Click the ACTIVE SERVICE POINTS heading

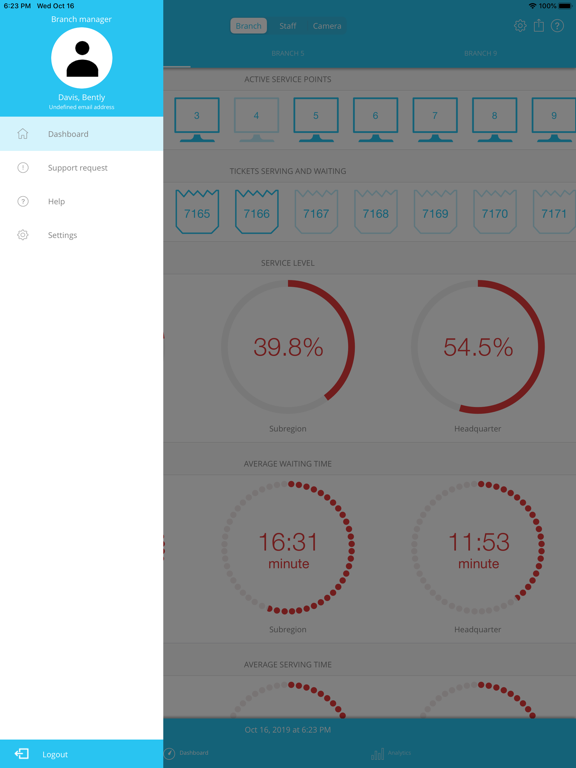point(288,79)
